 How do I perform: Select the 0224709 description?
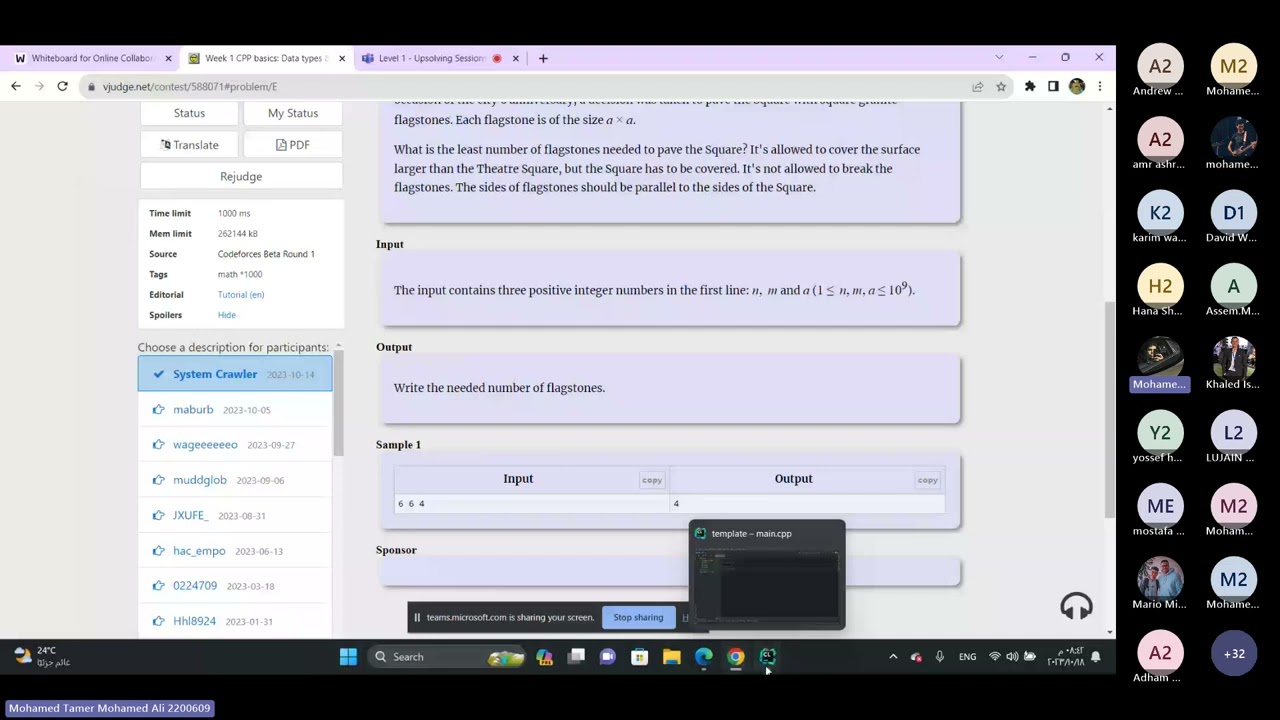pyautogui.click(x=235, y=586)
